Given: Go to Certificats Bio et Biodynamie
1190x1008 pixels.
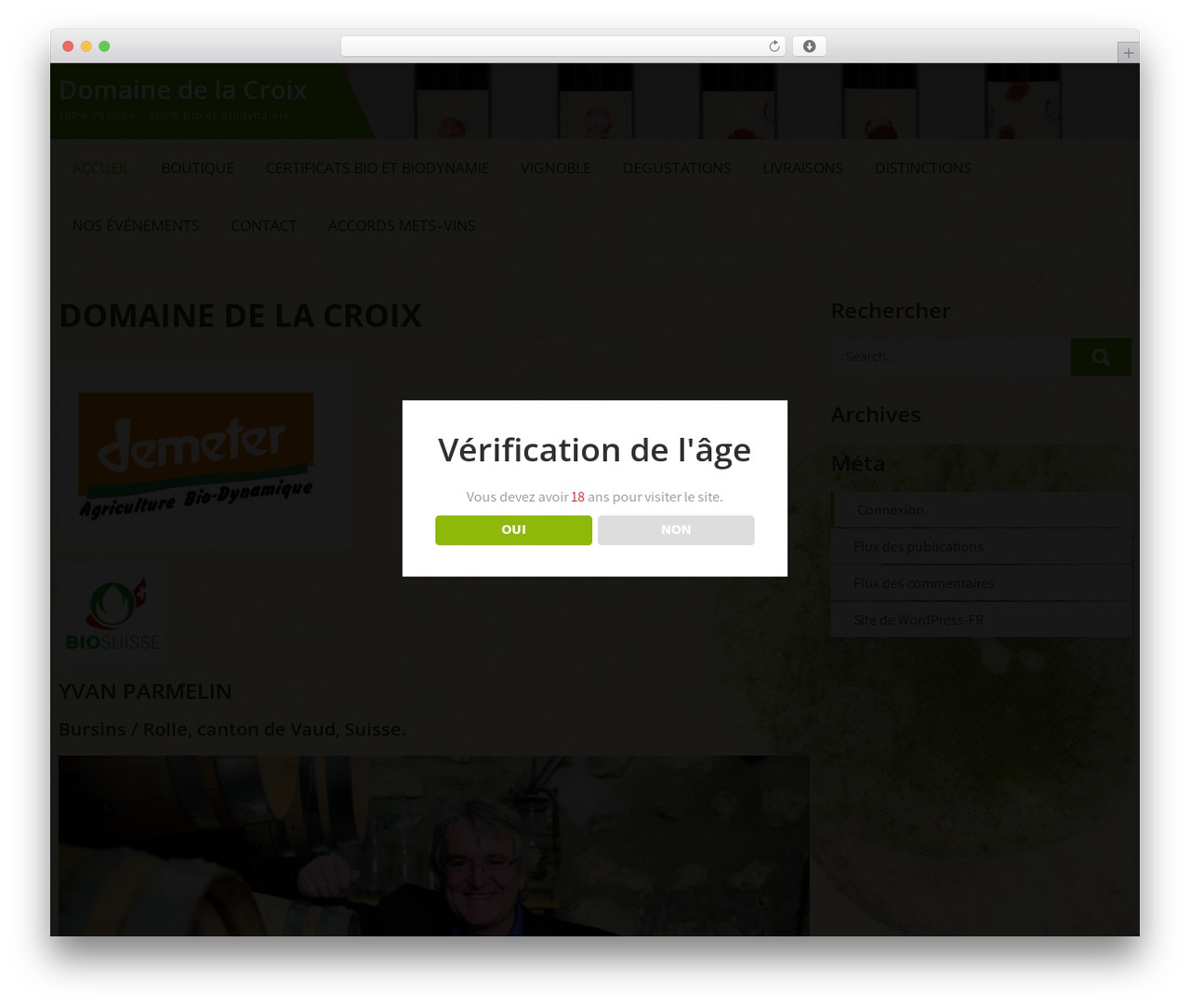Looking at the screenshot, I should [377, 168].
